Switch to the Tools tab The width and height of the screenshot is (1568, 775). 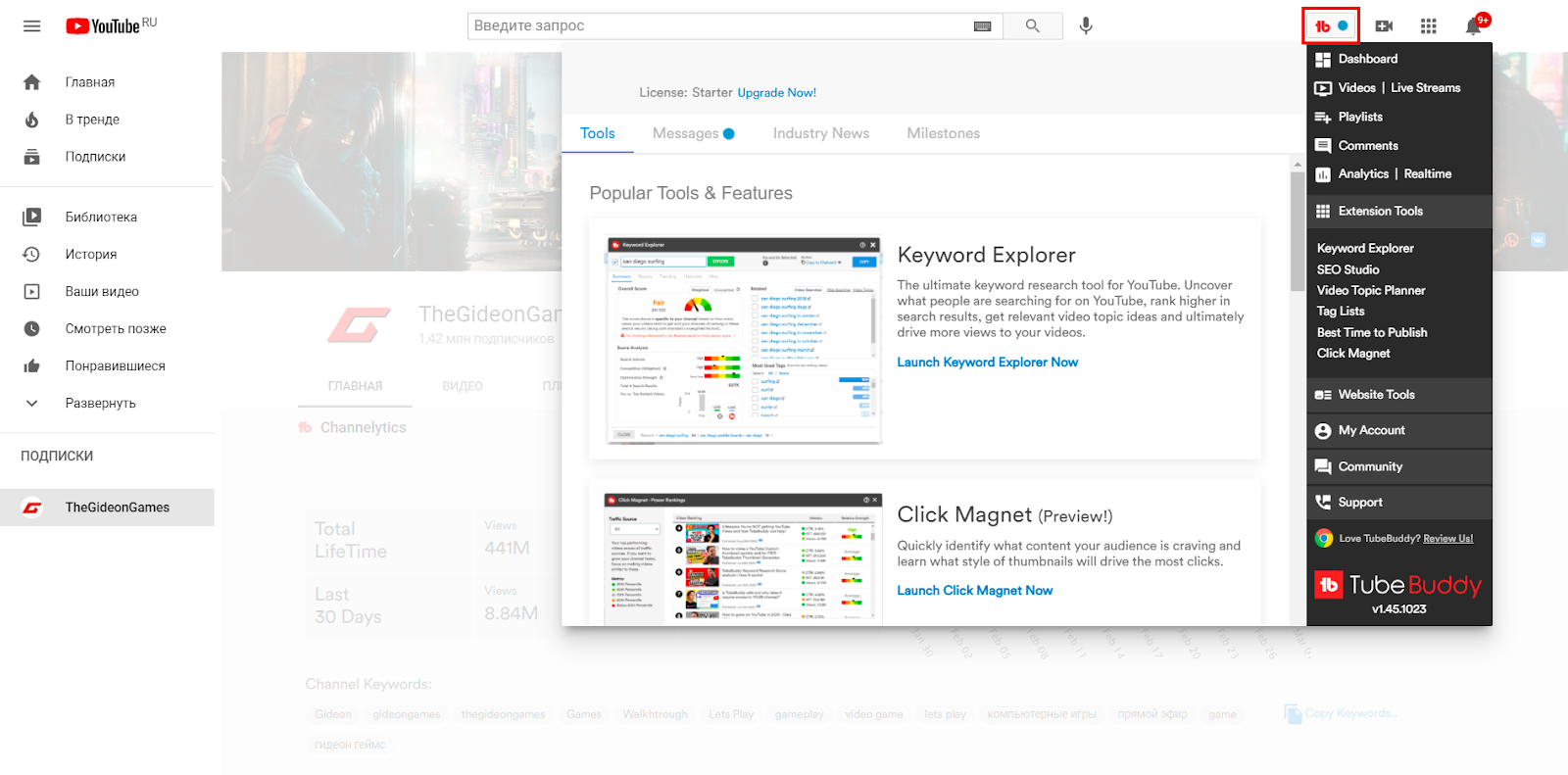[597, 133]
